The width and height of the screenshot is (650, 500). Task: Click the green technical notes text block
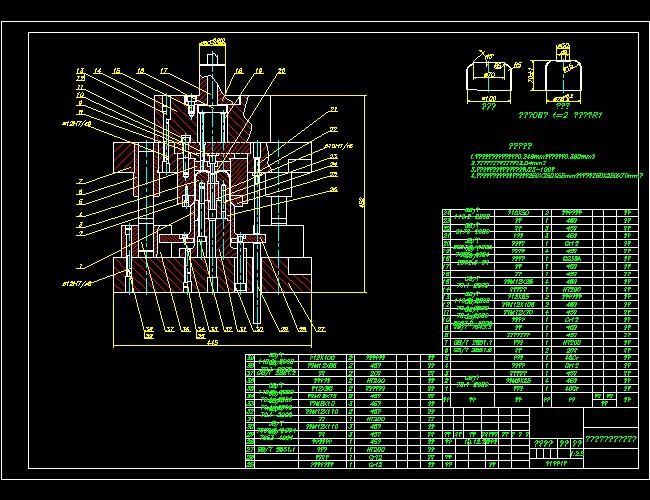(560, 167)
